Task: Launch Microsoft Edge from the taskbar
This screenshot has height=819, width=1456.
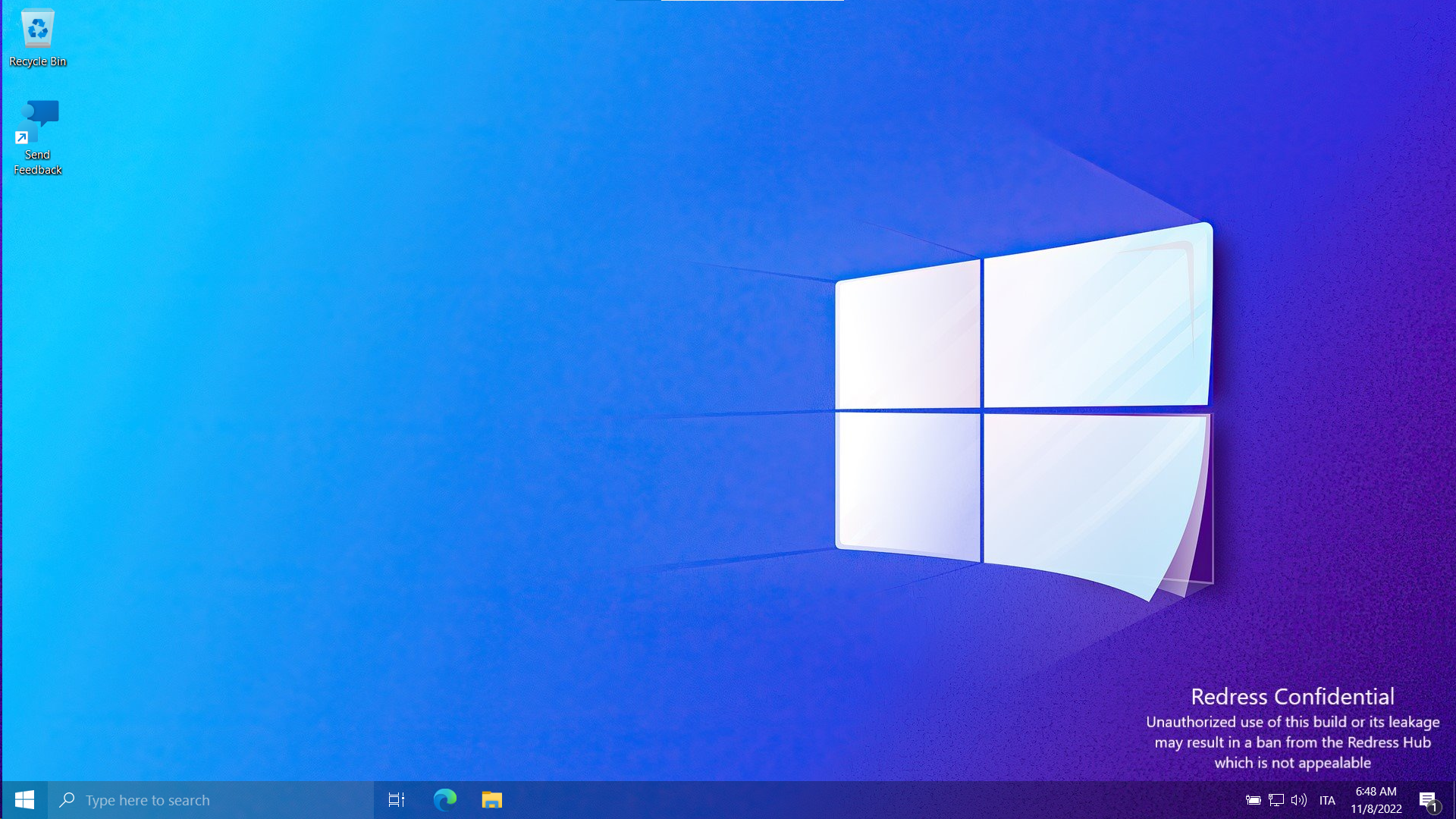Action: click(445, 800)
